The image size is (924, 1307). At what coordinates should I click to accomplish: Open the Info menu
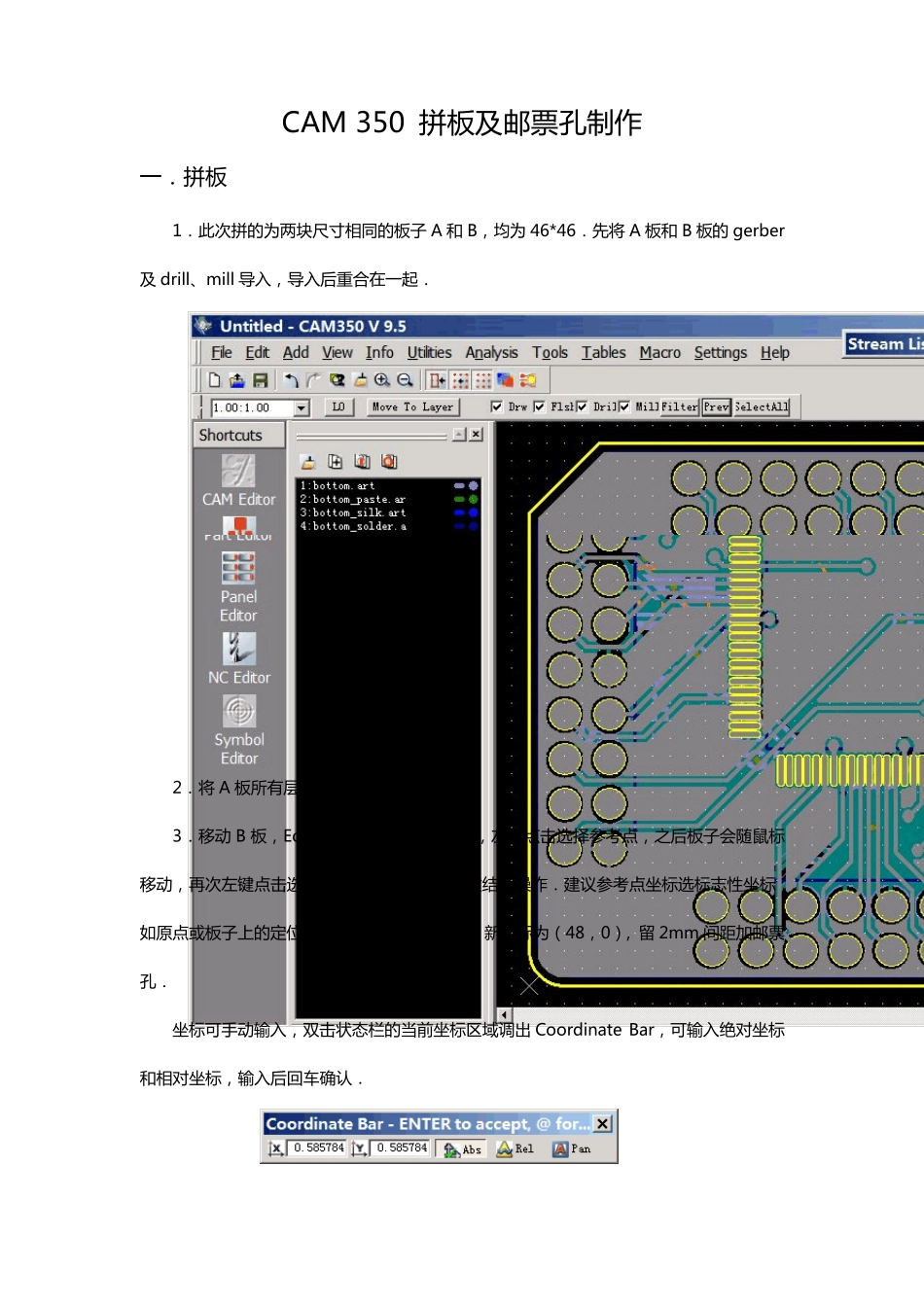pos(379,352)
